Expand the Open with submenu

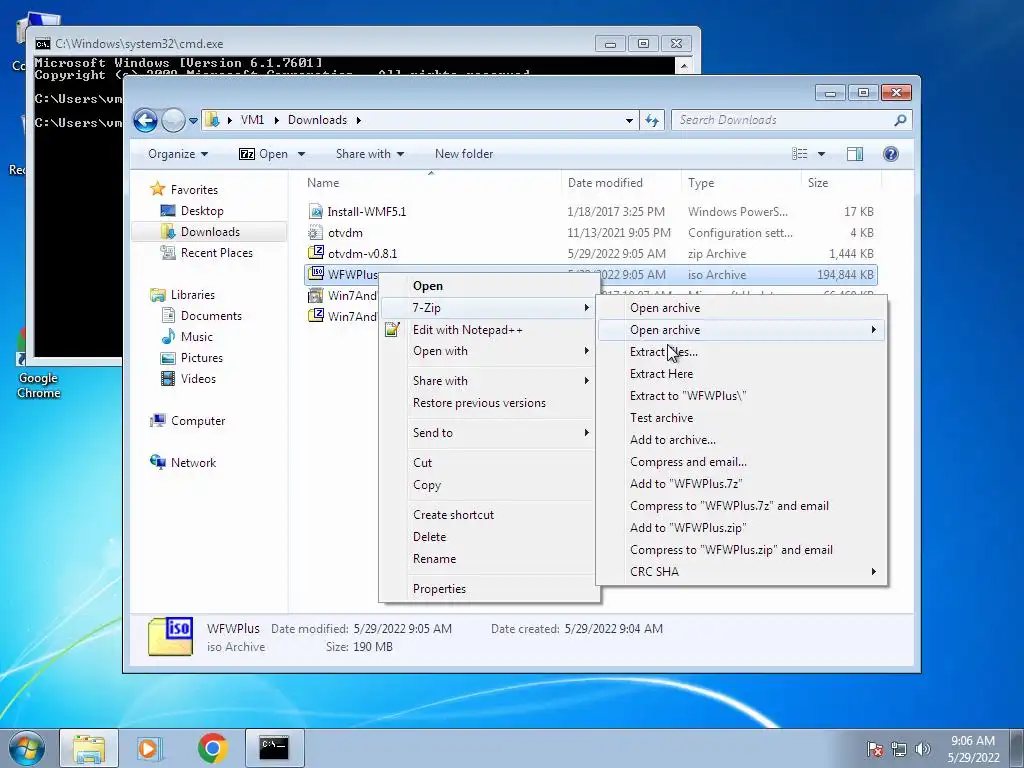488,351
